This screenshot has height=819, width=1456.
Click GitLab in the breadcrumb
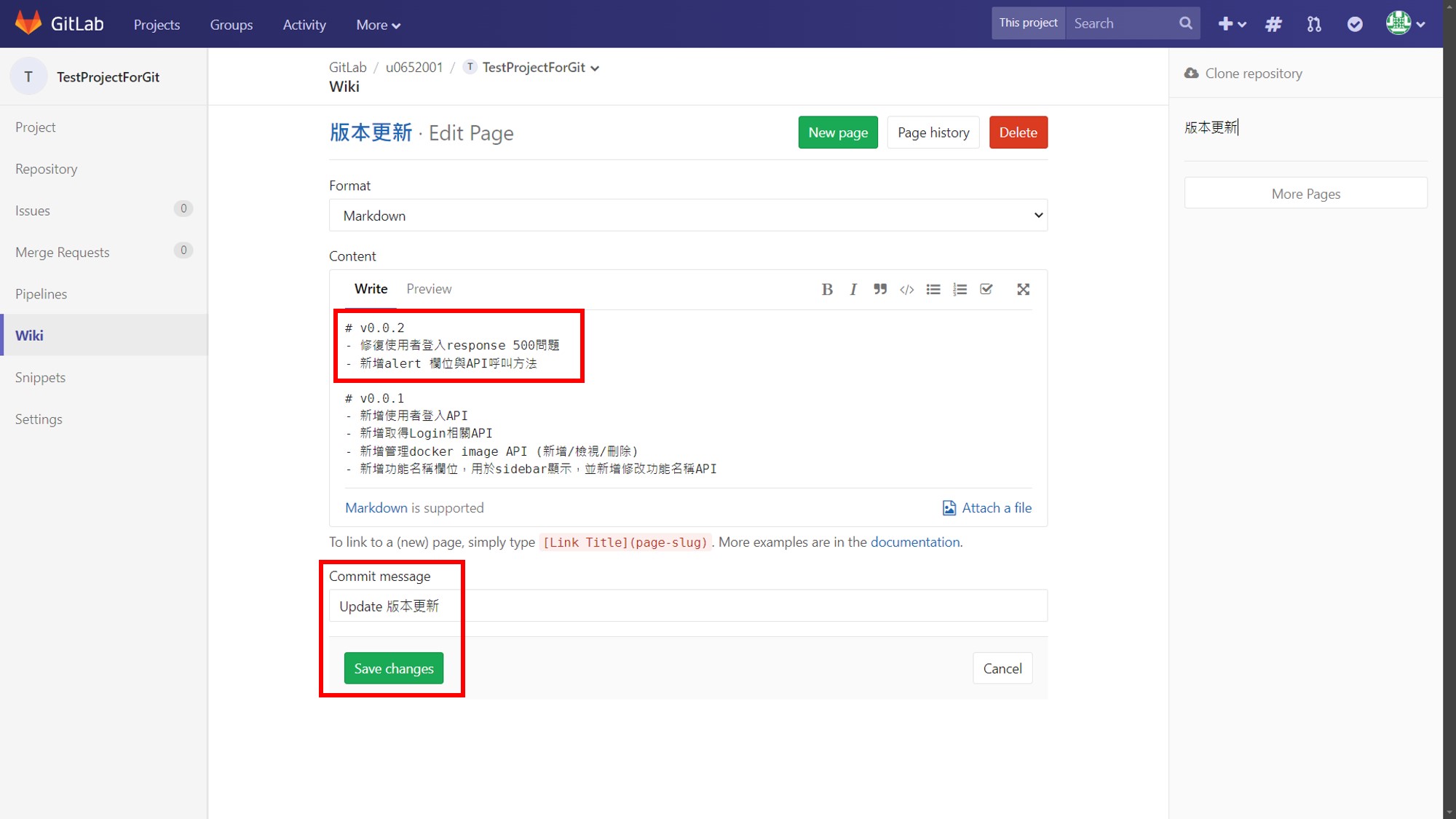(347, 67)
